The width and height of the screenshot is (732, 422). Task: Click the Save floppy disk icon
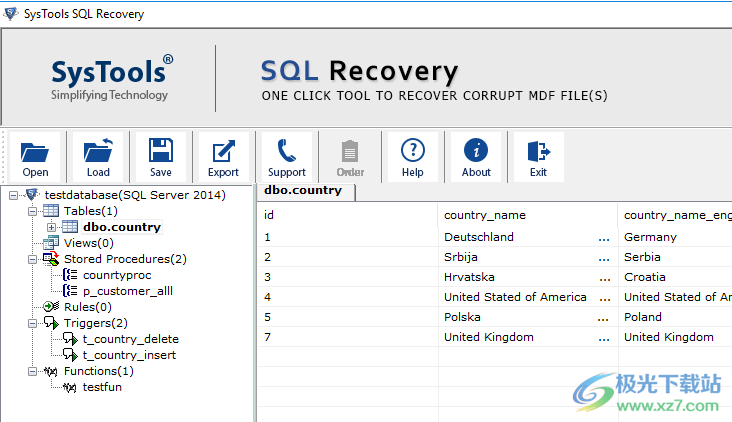[x=161, y=150]
